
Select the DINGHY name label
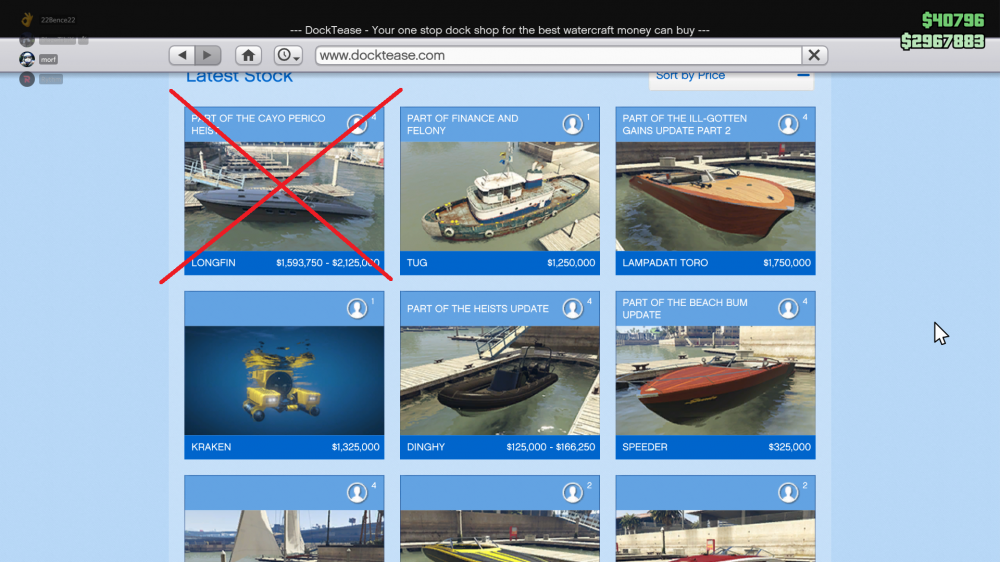(x=426, y=447)
